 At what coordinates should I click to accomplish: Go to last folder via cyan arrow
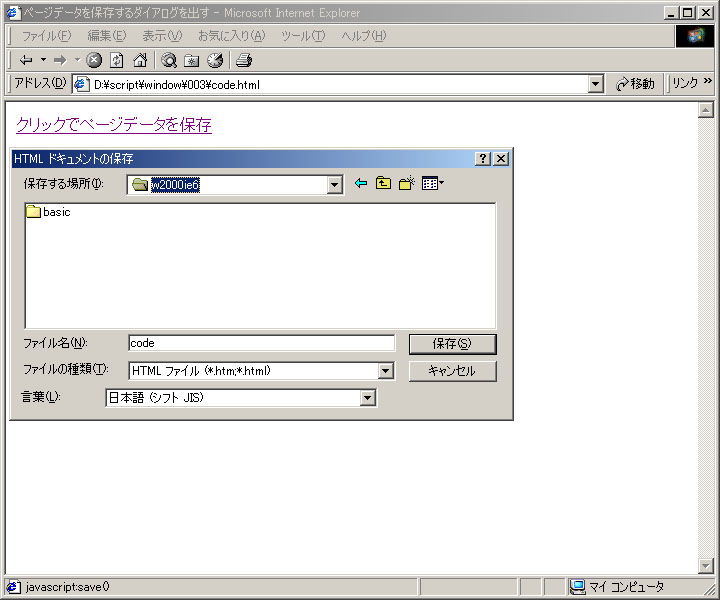pyautogui.click(x=361, y=184)
